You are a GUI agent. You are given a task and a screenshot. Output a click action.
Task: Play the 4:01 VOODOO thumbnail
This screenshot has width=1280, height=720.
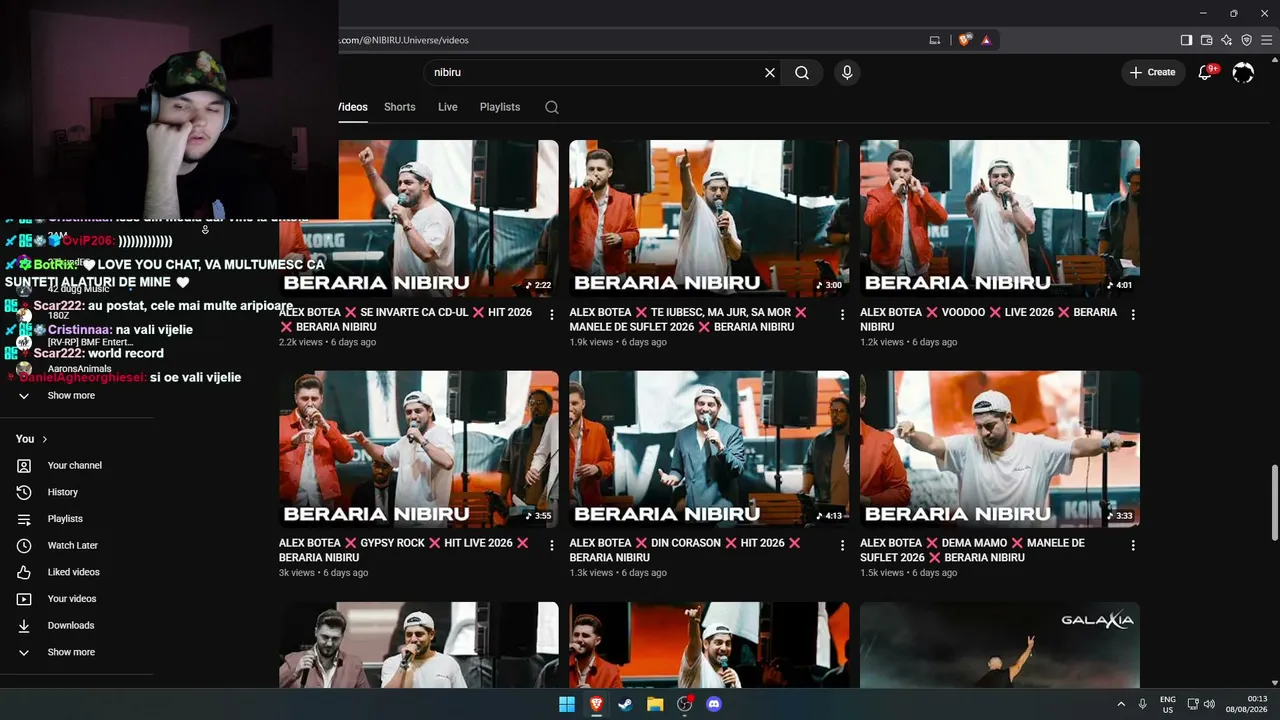click(1000, 218)
